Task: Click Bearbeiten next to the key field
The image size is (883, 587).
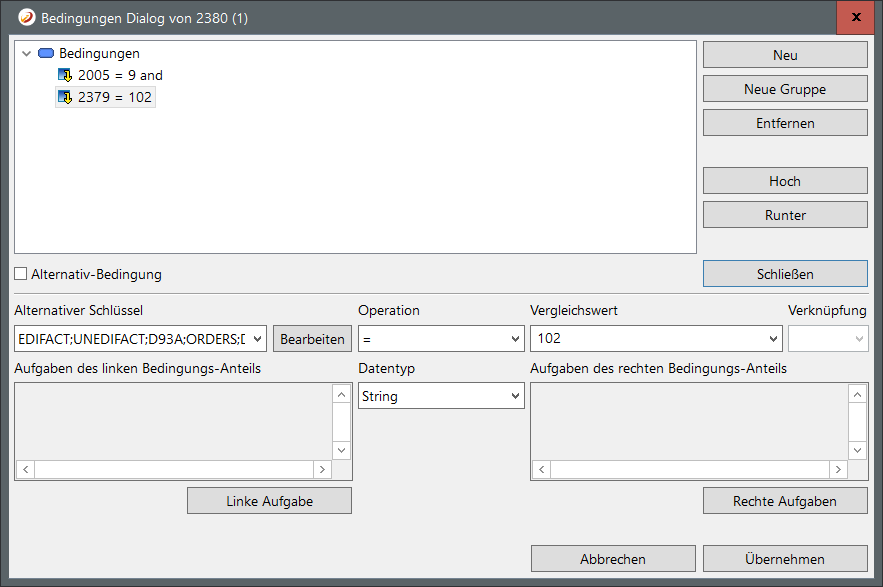Action: tap(312, 339)
